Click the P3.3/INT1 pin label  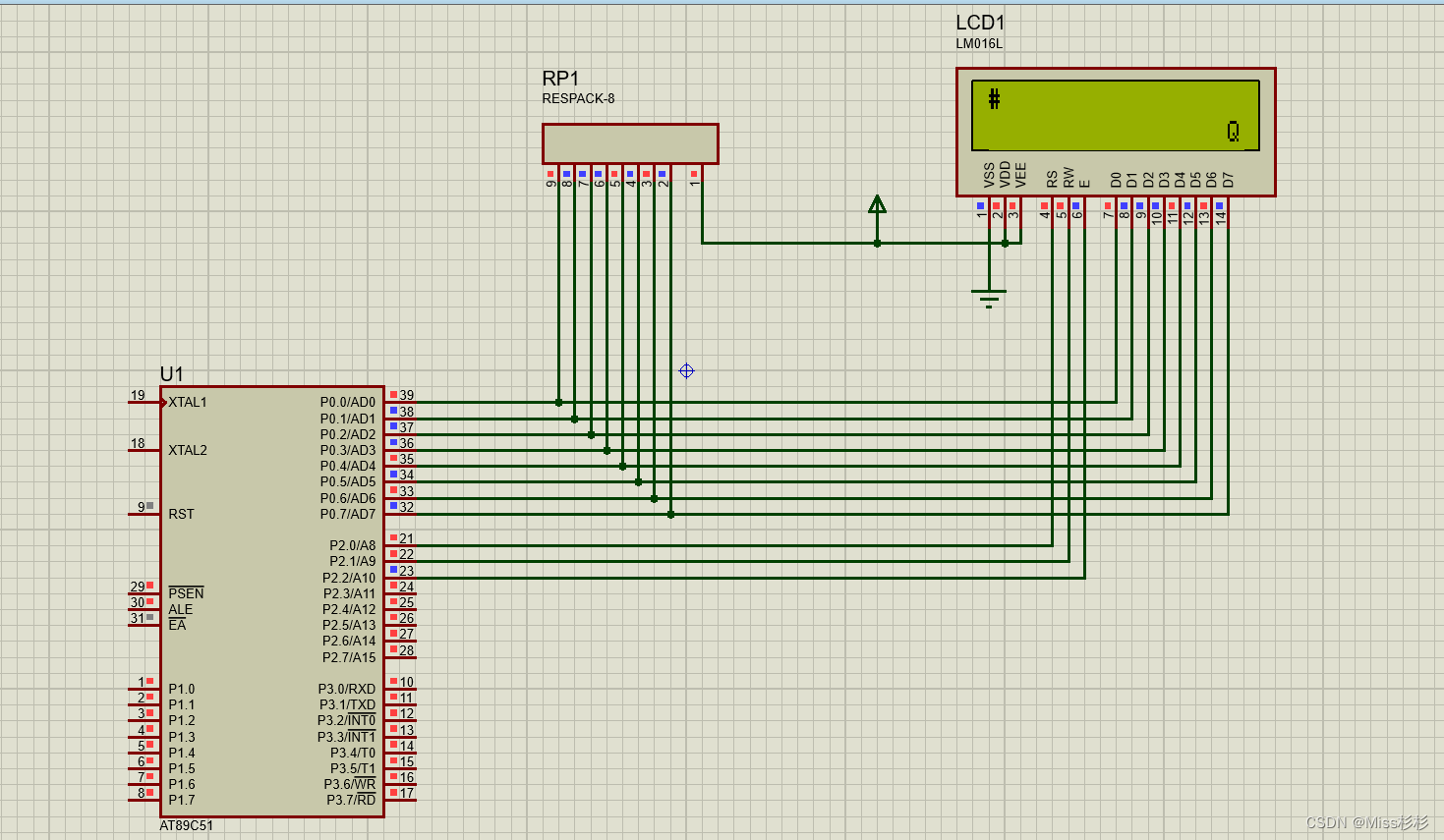coord(347,737)
